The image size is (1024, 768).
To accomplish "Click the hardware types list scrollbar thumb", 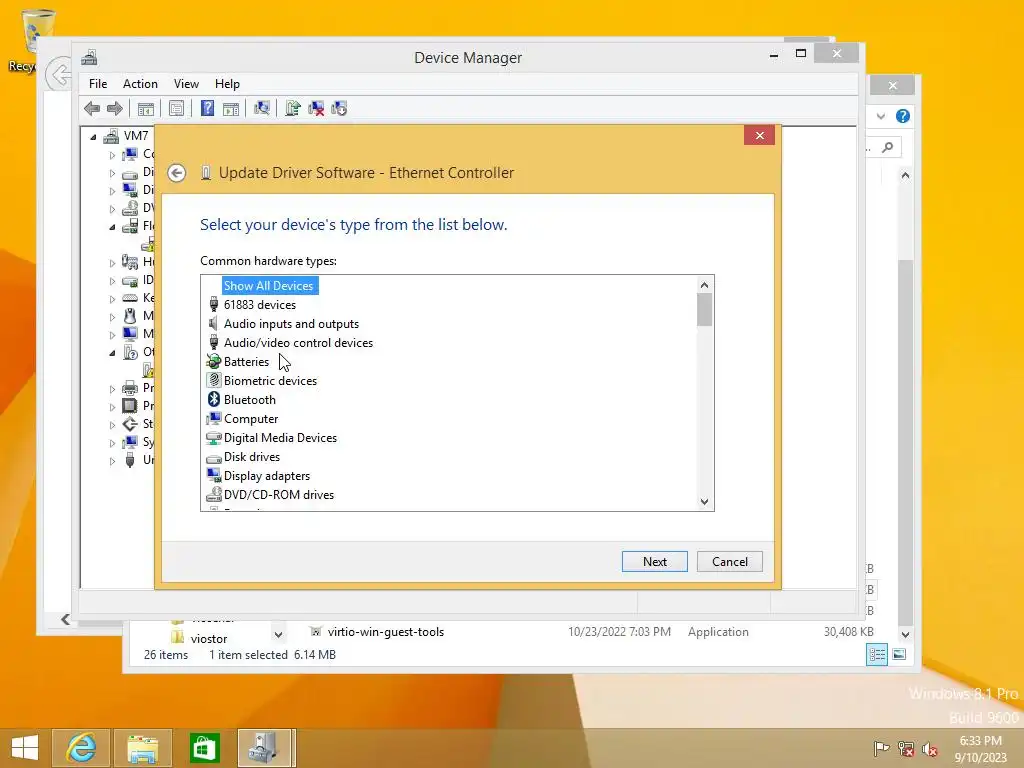I will [x=704, y=310].
